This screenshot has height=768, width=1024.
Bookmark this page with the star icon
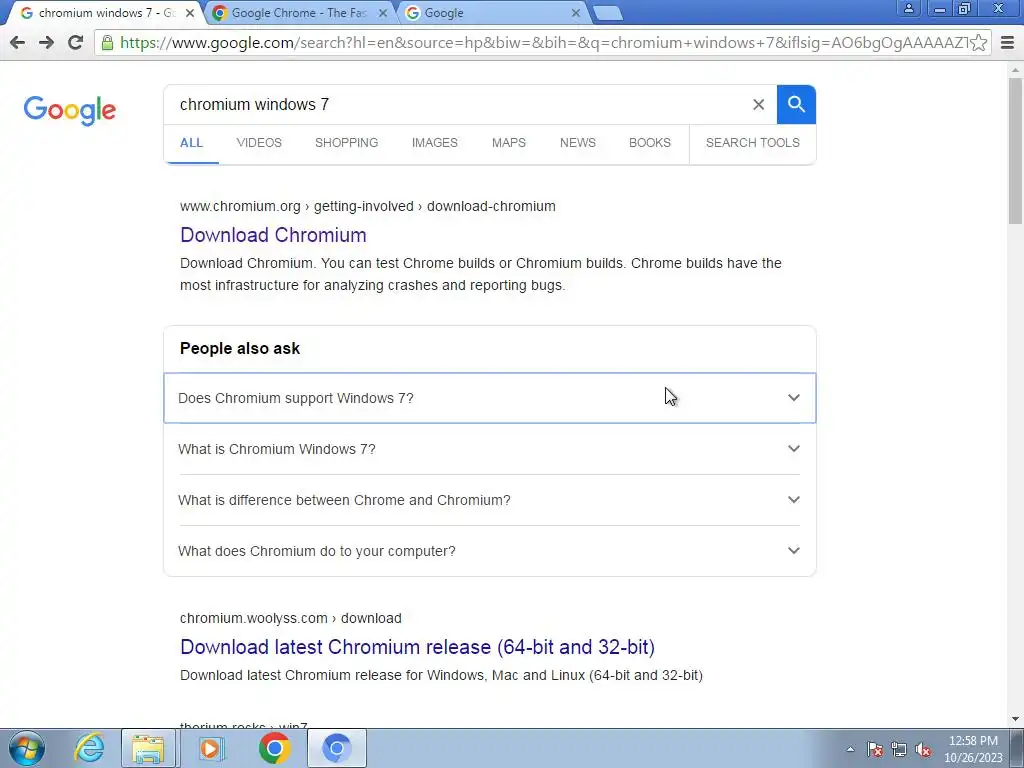coord(978,42)
